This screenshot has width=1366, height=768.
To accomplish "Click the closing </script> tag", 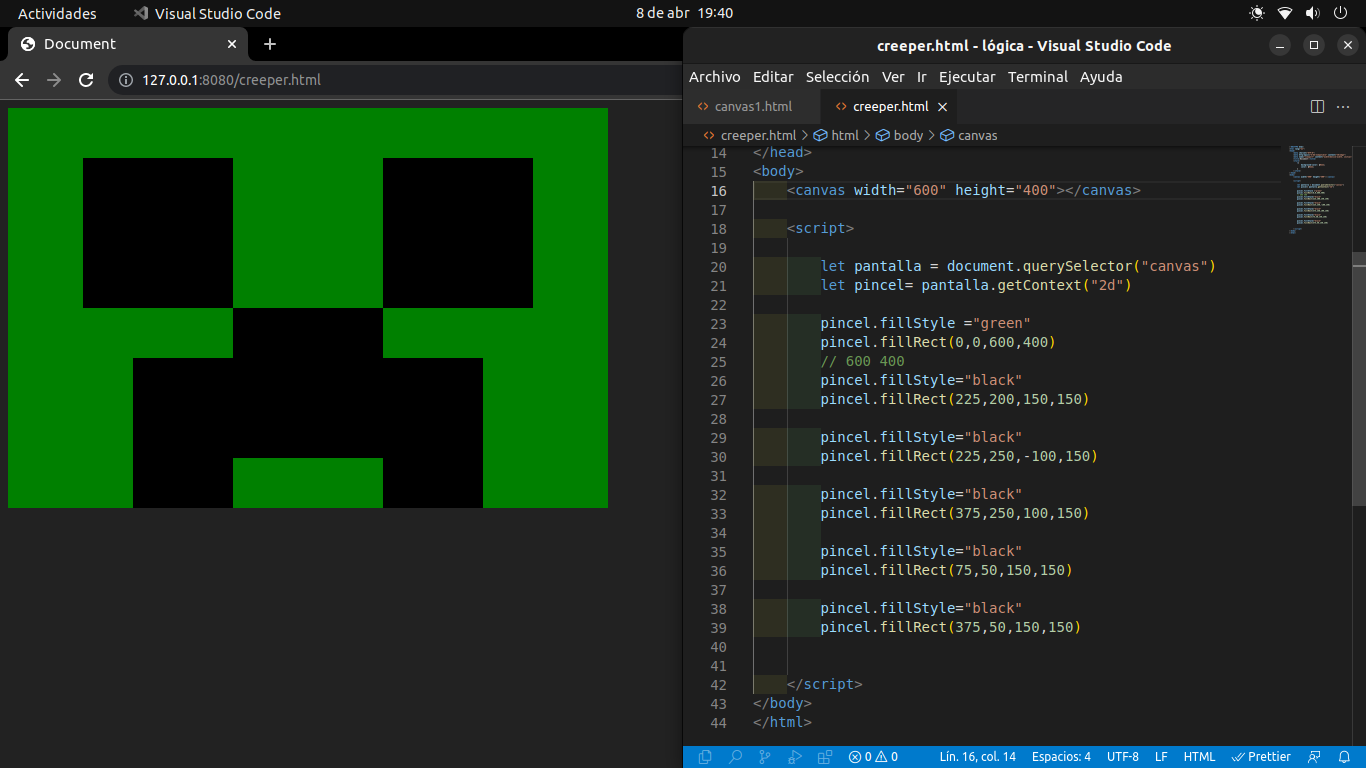I will click(x=824, y=684).
